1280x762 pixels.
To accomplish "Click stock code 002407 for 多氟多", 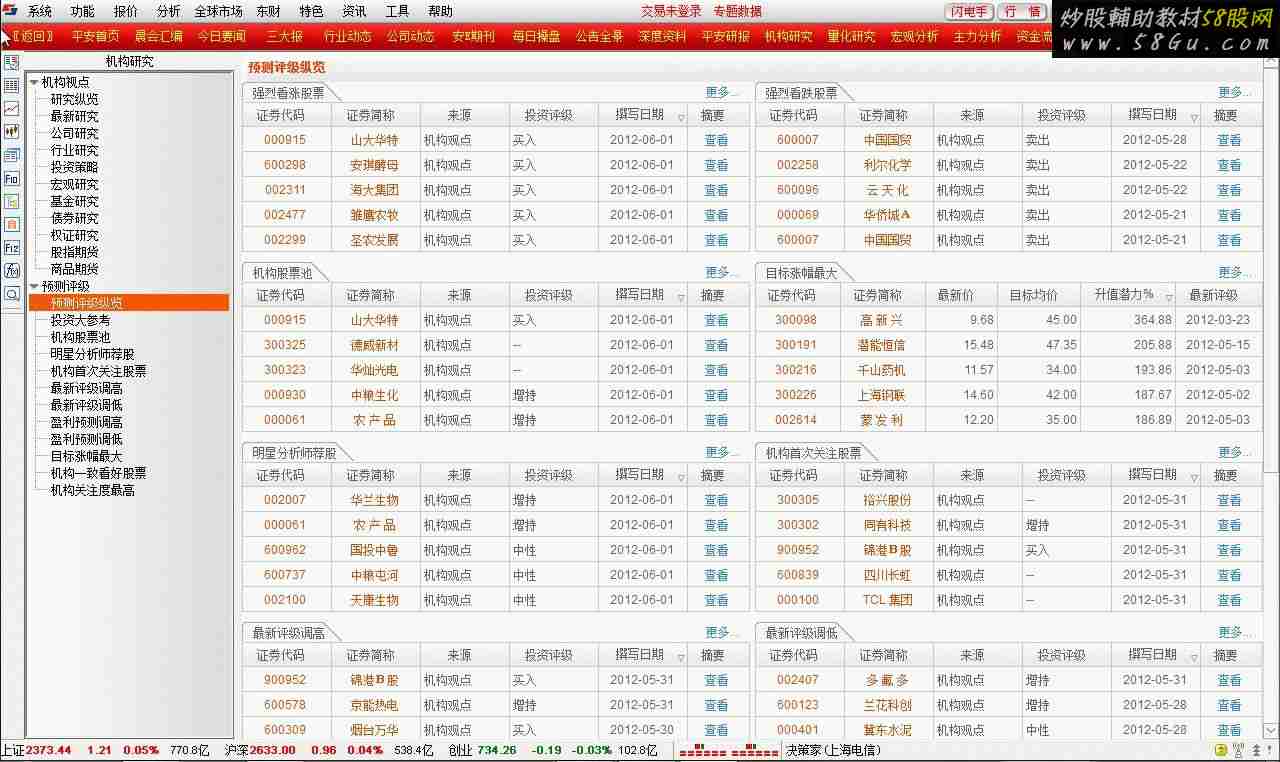I will 798,680.
